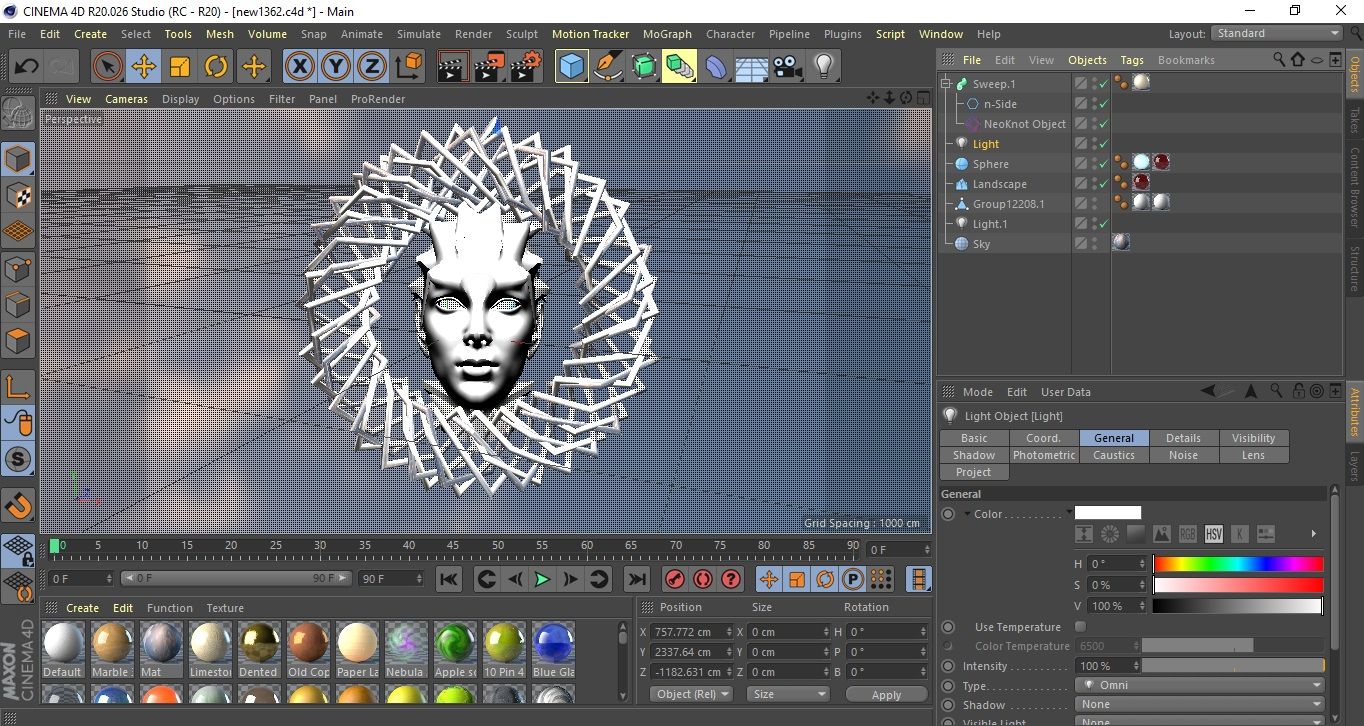Click Go to End of timeline
The image size is (1364, 726).
(x=636, y=579)
